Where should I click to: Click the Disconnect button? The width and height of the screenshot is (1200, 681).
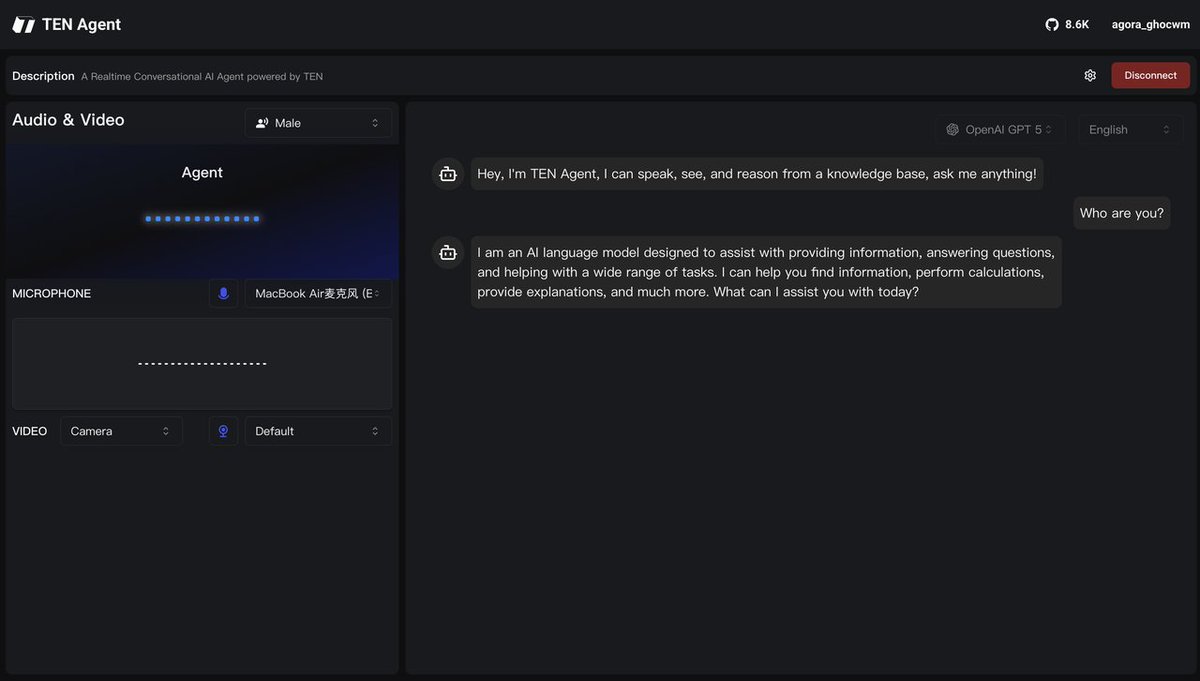point(1150,73)
